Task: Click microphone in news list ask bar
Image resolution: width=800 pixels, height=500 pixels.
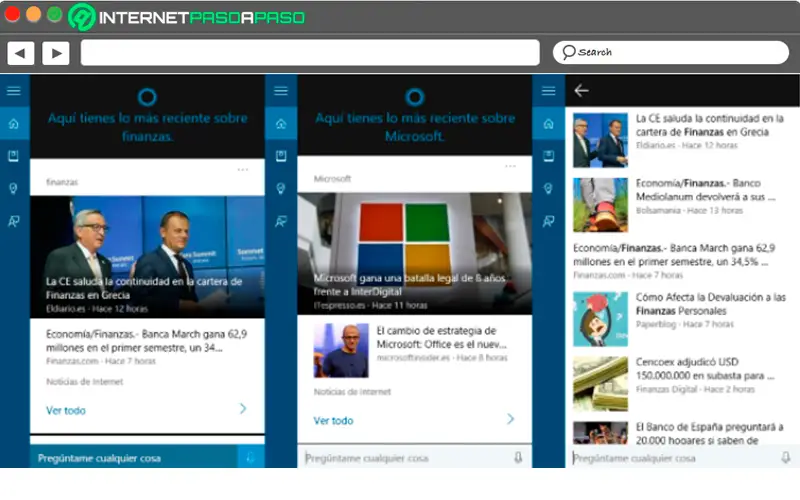Action: coord(786,458)
